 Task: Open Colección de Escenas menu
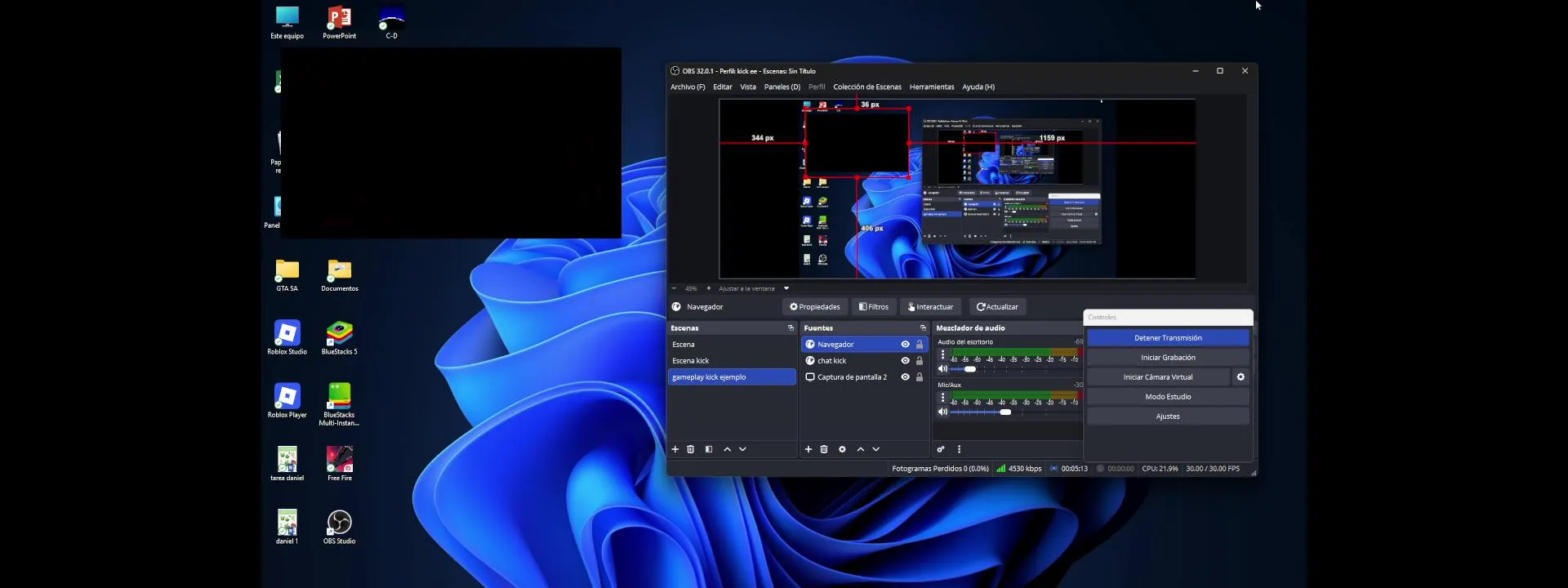click(867, 87)
